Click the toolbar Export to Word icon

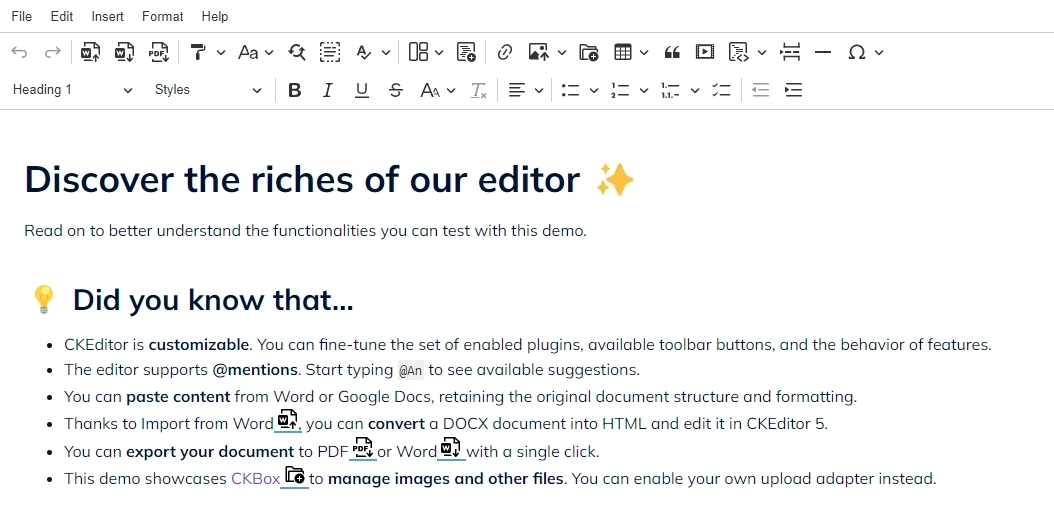124,52
